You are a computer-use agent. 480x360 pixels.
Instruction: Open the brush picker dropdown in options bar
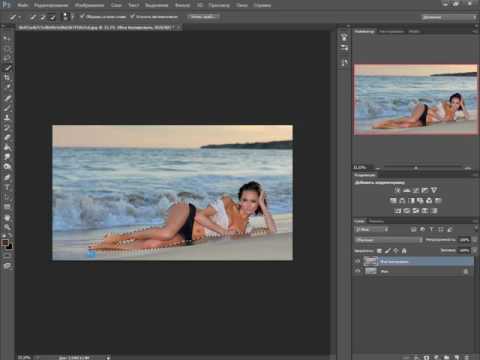(68, 17)
